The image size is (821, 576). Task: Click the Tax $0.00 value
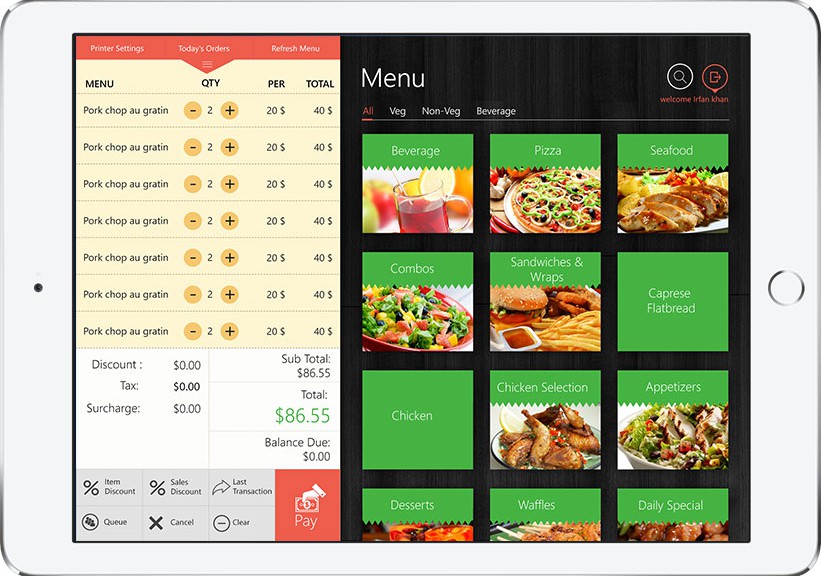[187, 387]
